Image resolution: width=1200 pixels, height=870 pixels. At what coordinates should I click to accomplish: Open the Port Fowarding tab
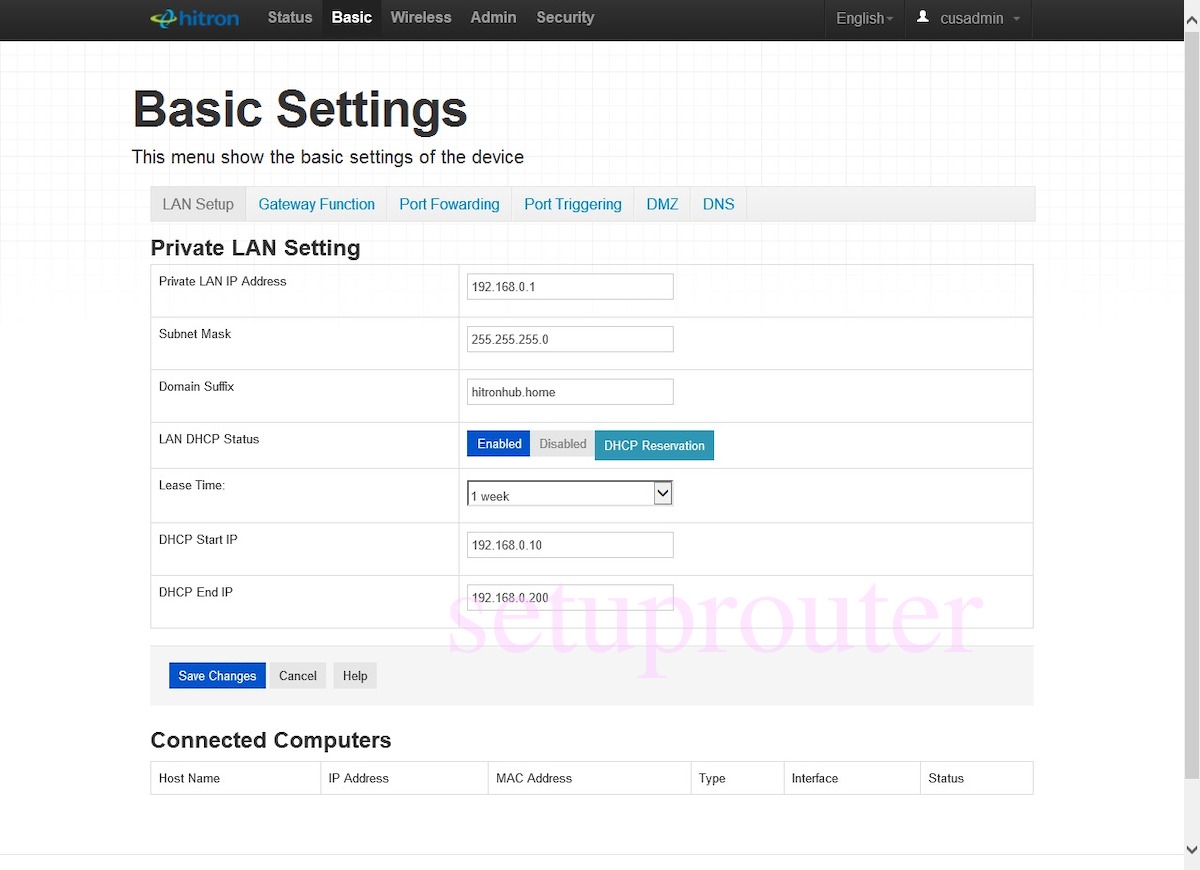449,204
